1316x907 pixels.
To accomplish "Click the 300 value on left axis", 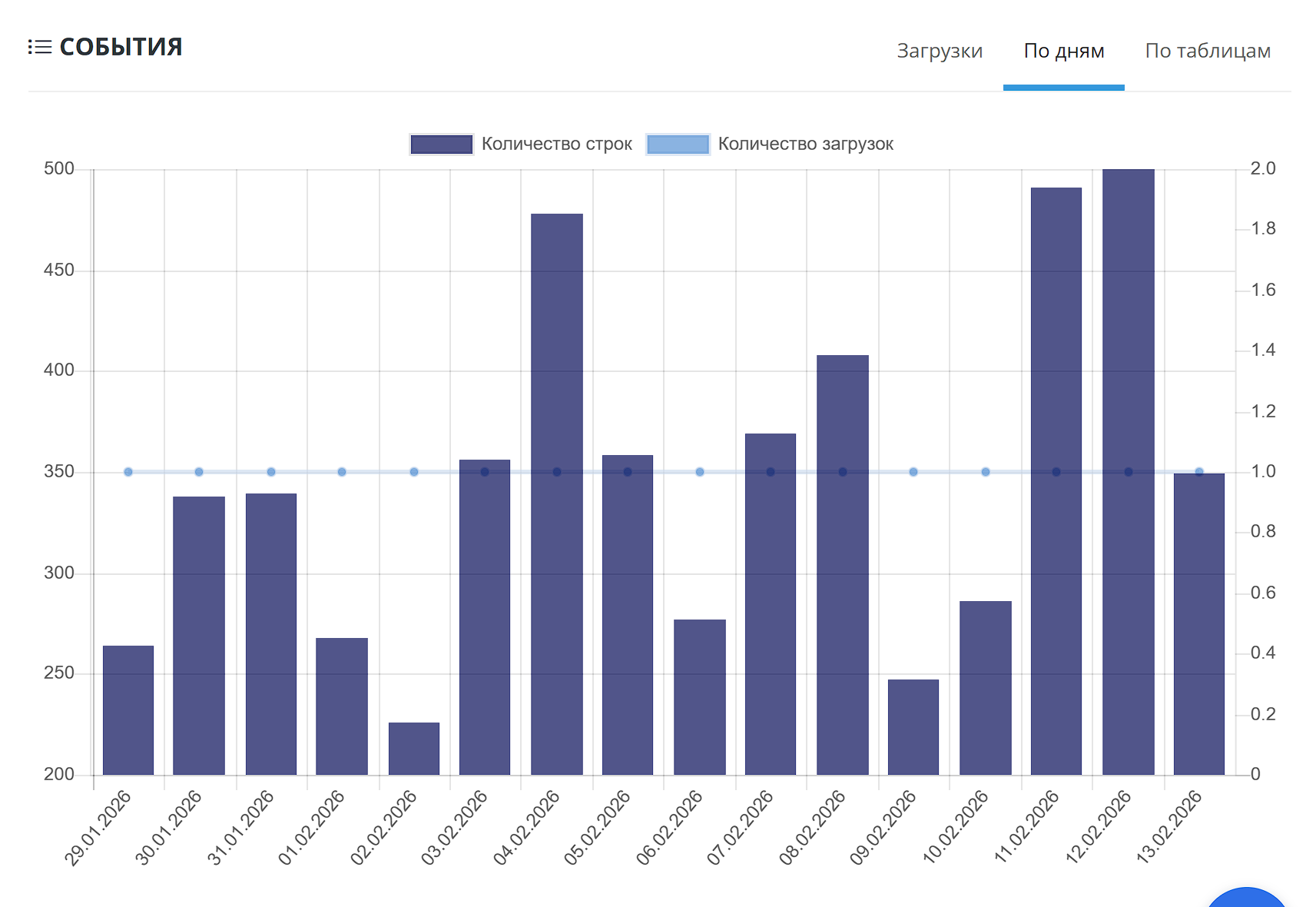I will 59,573.
